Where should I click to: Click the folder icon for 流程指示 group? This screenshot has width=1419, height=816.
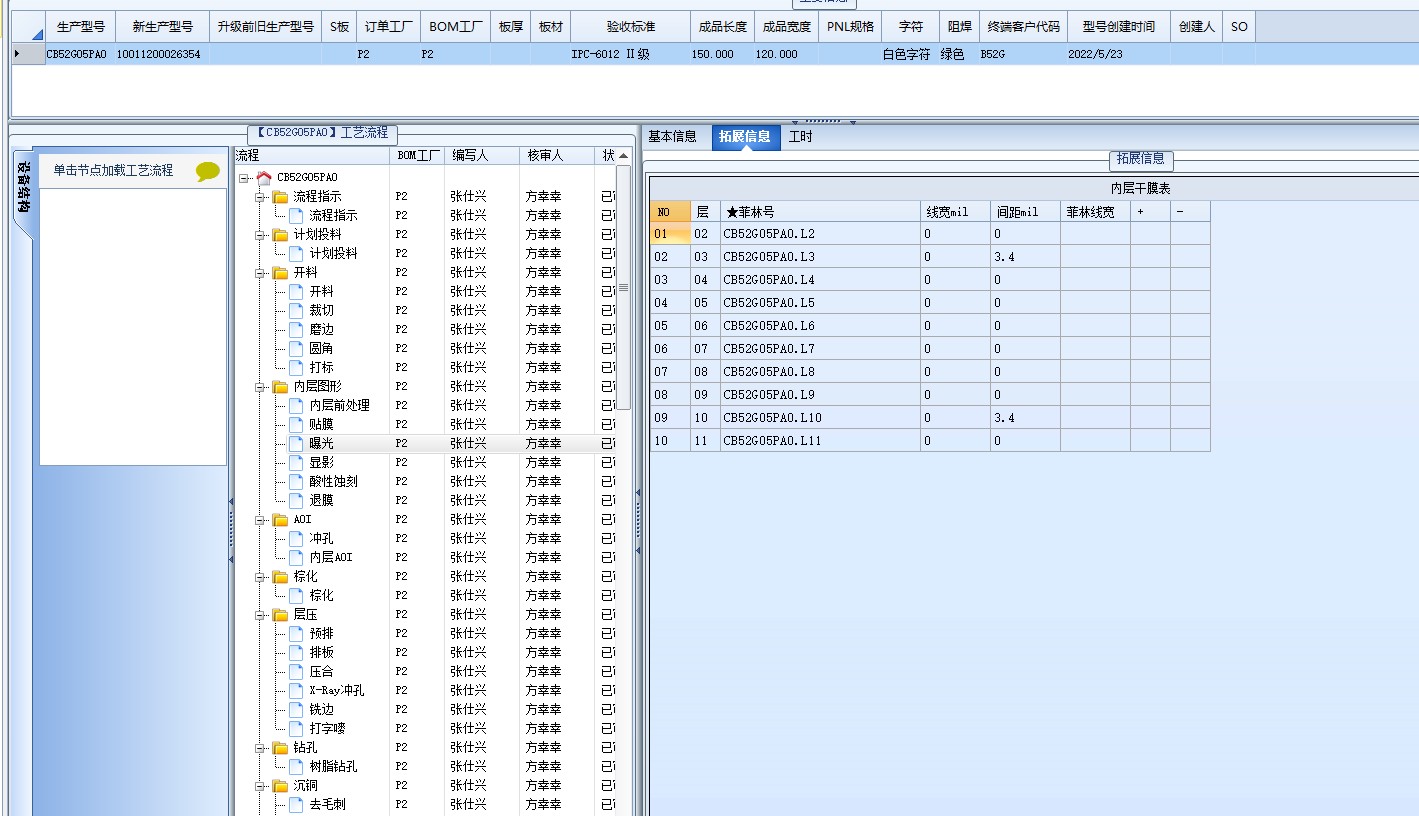[x=280, y=196]
